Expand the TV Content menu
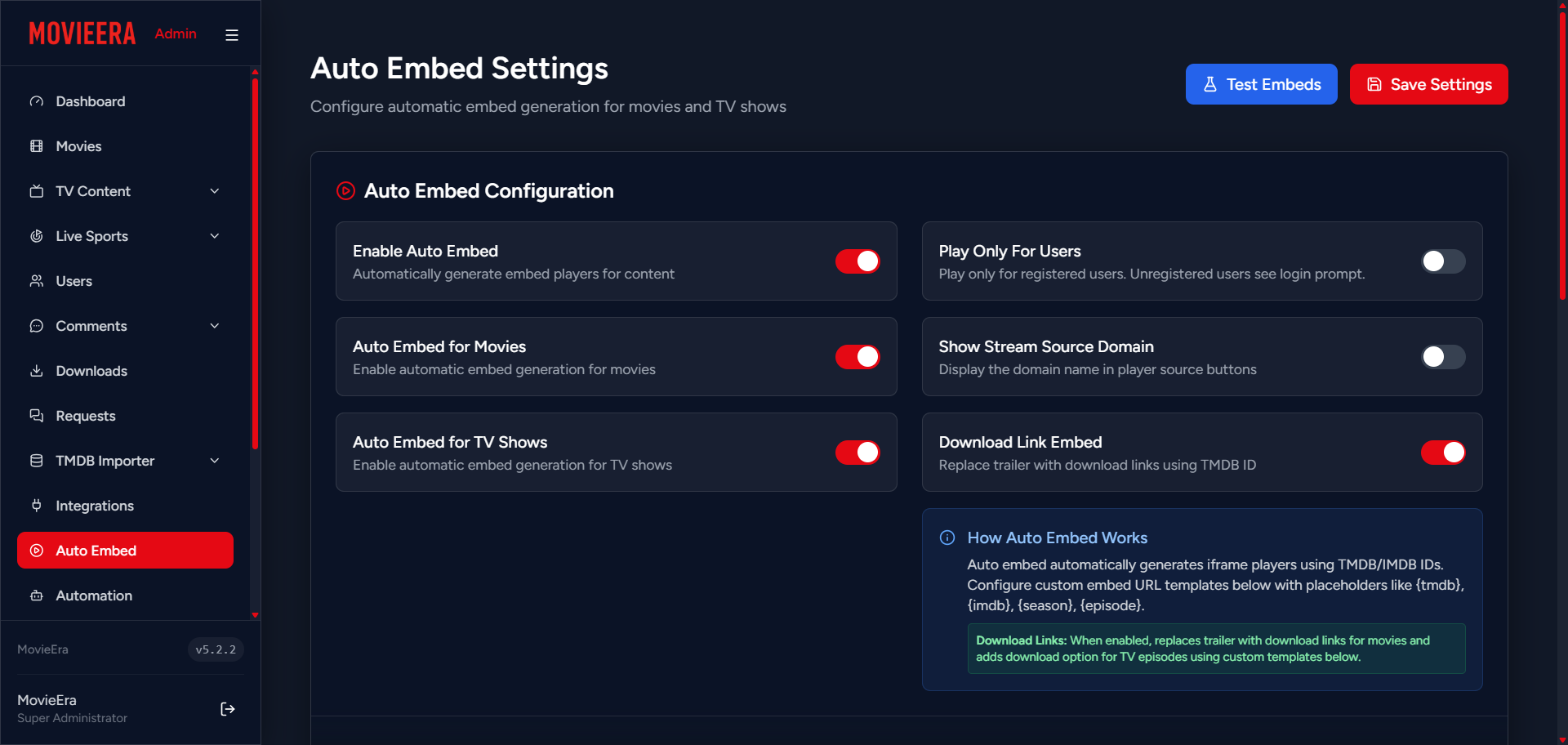The height and width of the screenshot is (745, 1568). pyautogui.click(x=122, y=191)
